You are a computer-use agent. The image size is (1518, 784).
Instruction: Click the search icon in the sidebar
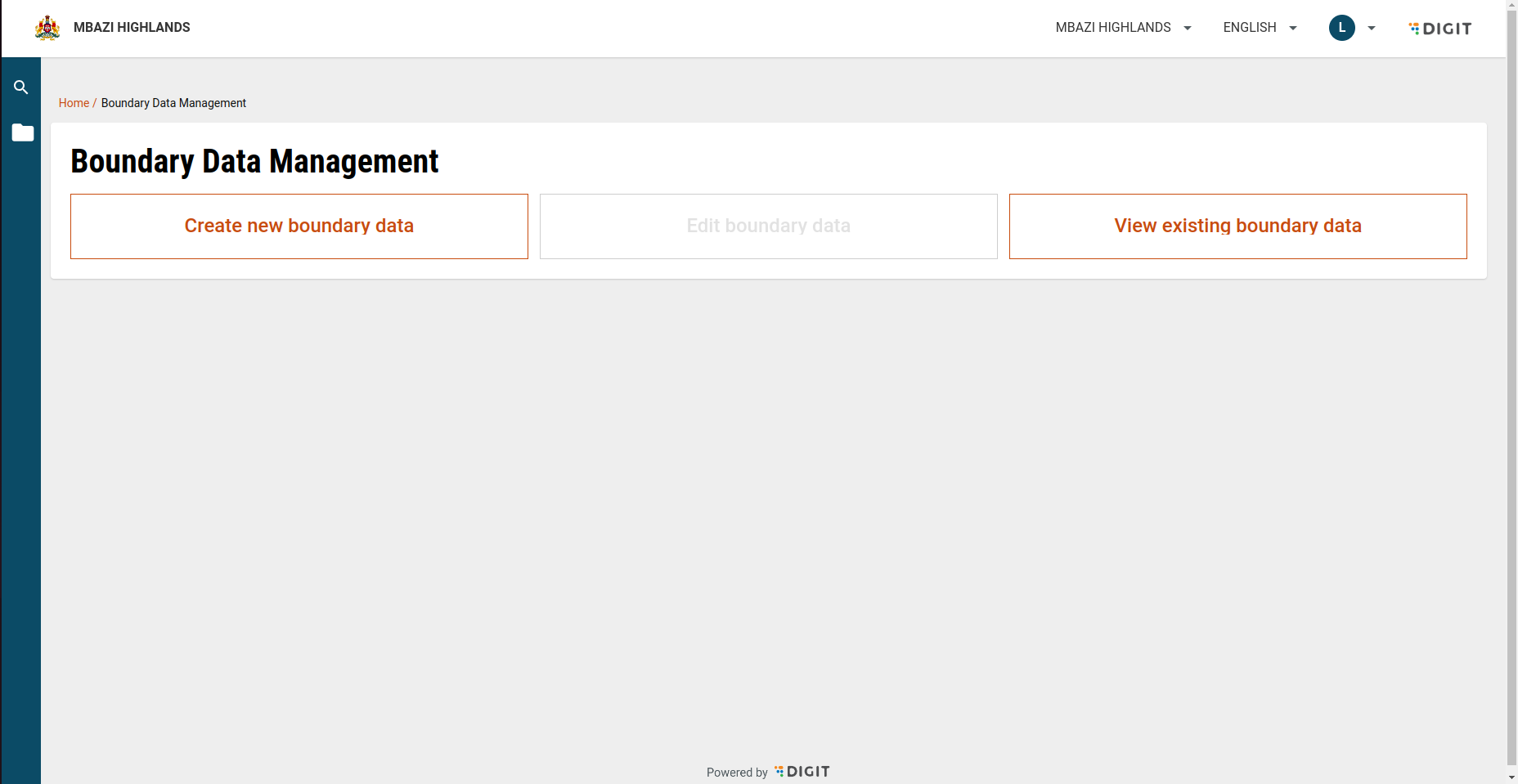(21, 87)
